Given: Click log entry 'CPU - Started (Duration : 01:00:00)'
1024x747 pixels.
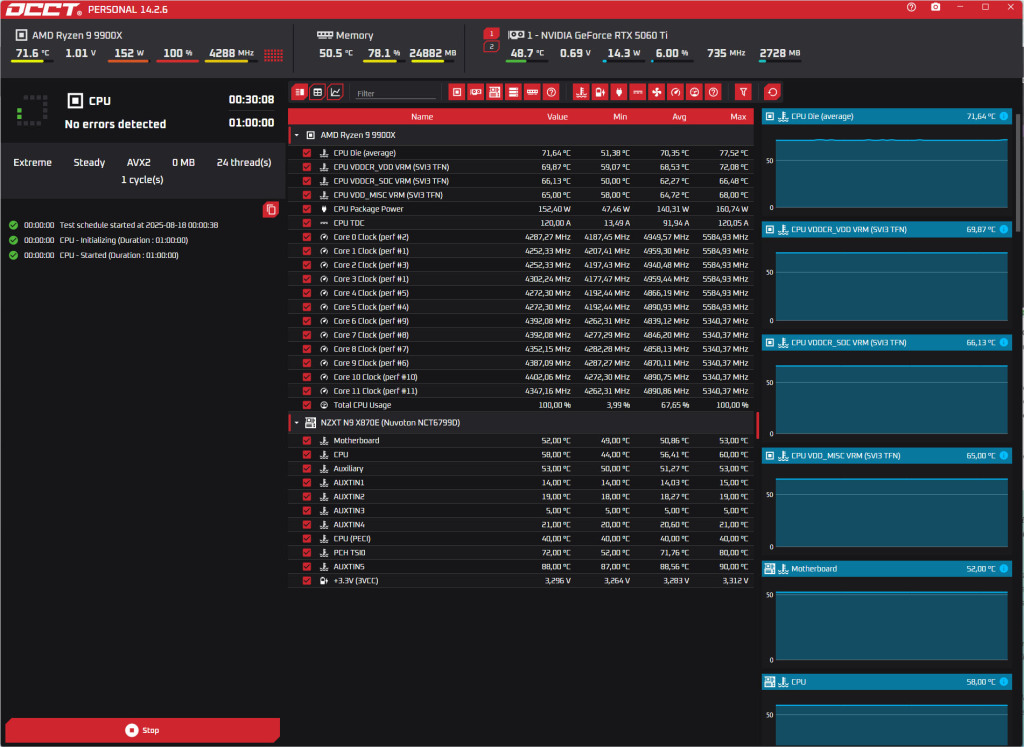Looking at the screenshot, I should tap(119, 255).
